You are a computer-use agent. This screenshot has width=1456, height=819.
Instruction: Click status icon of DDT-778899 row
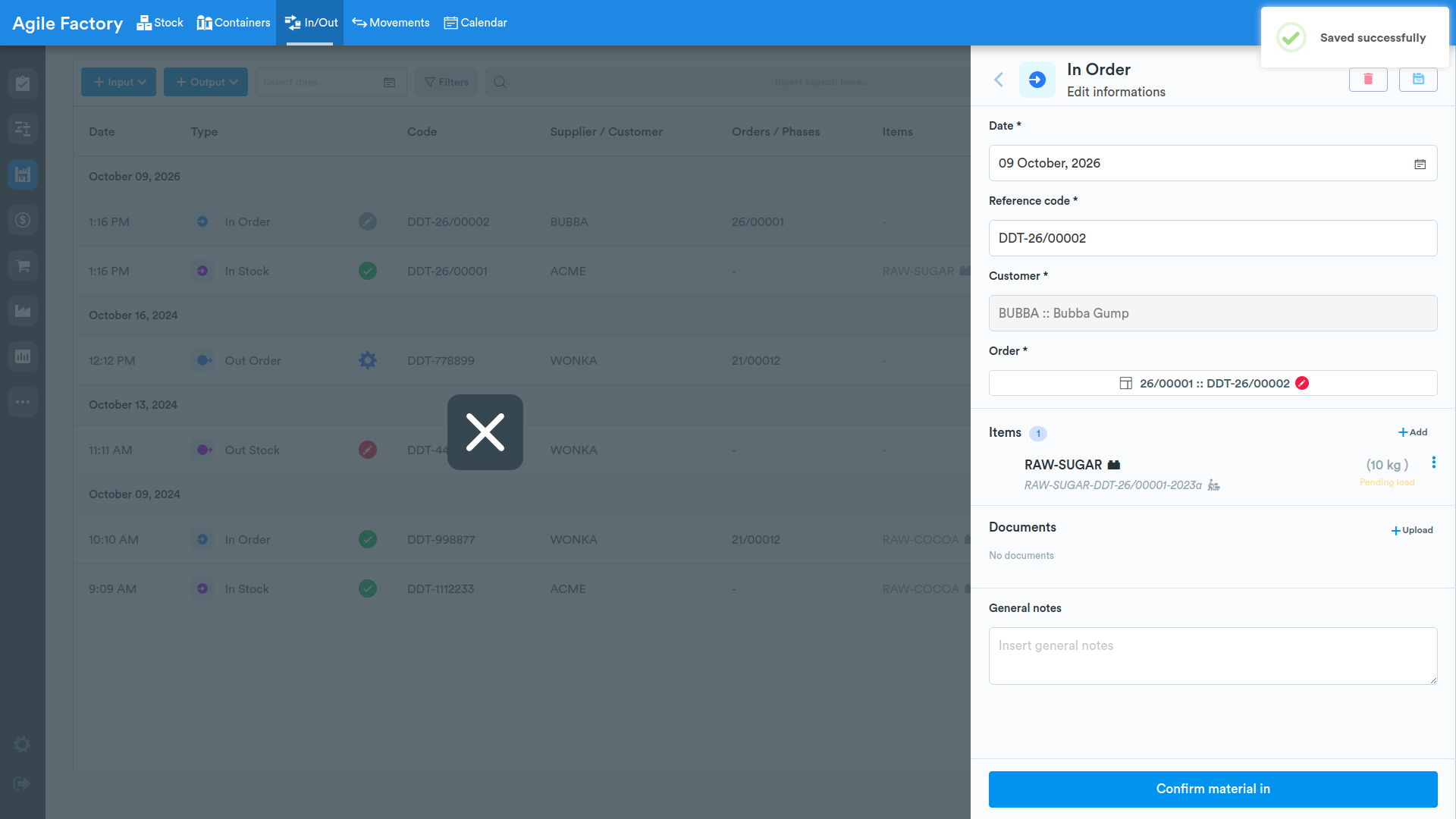[368, 360]
